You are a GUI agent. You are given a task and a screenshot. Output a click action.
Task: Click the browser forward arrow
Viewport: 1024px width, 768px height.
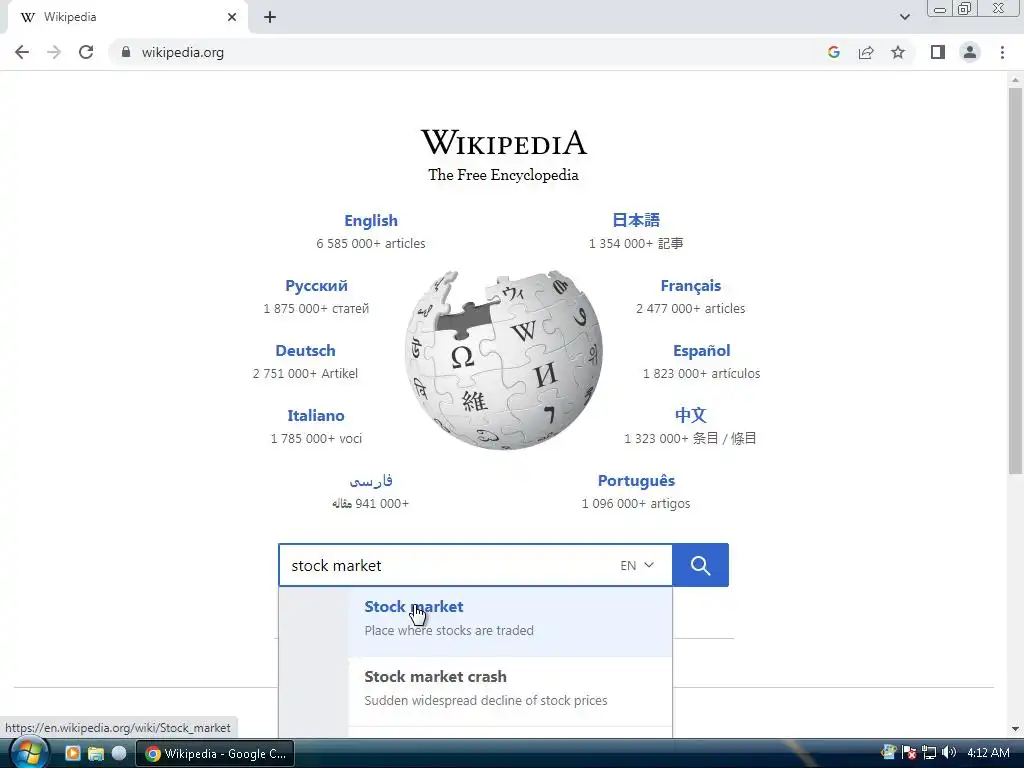(54, 52)
